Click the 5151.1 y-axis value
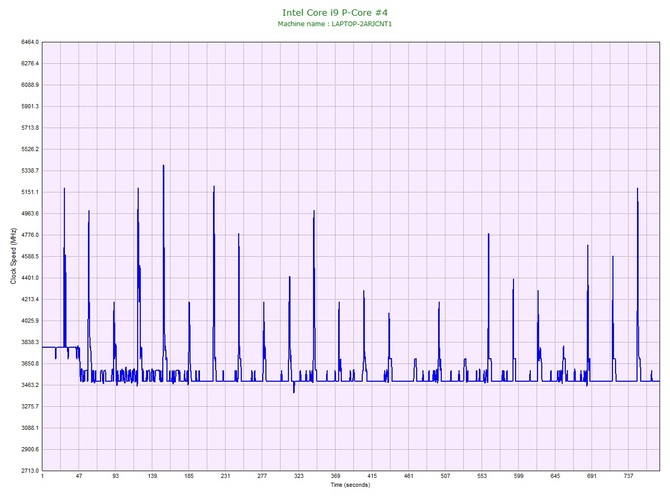The image size is (670, 502). coord(30,192)
